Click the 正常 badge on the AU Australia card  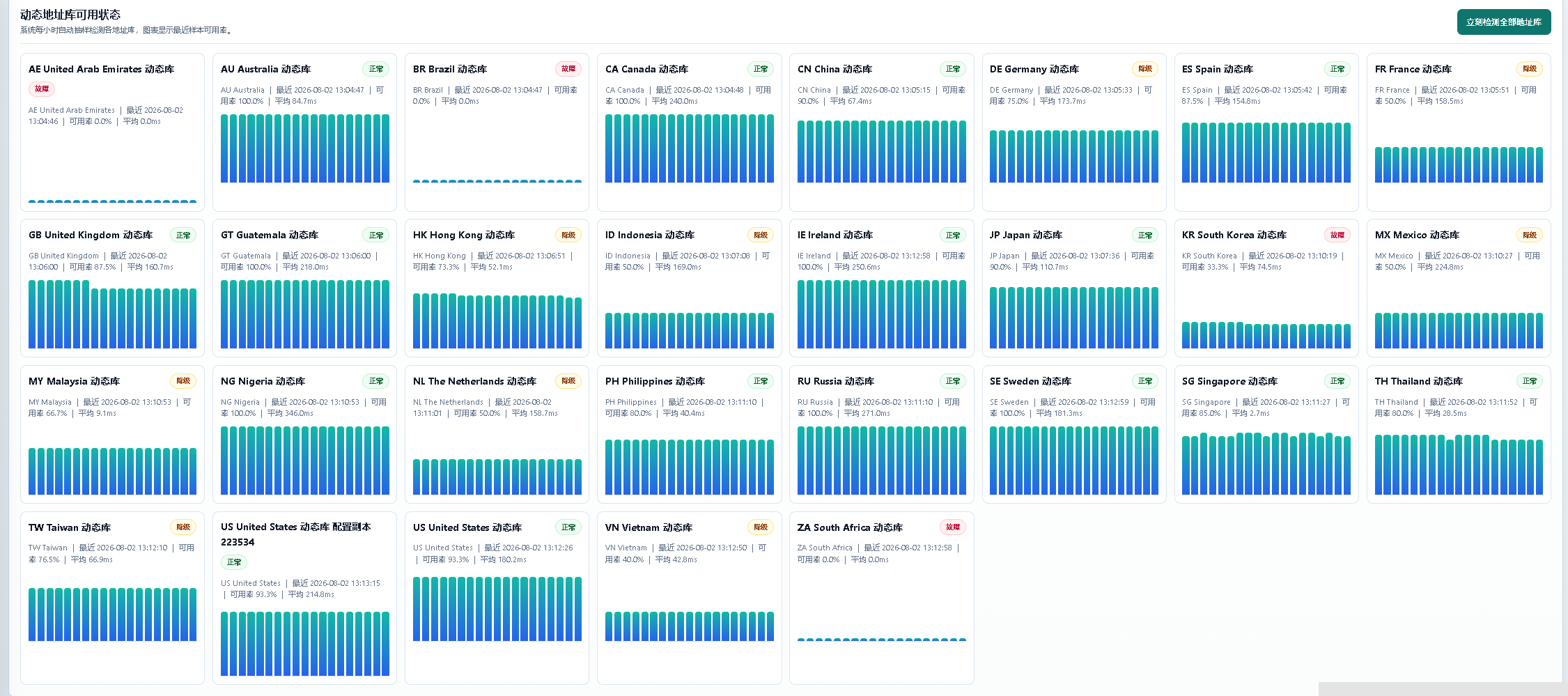pyautogui.click(x=376, y=69)
